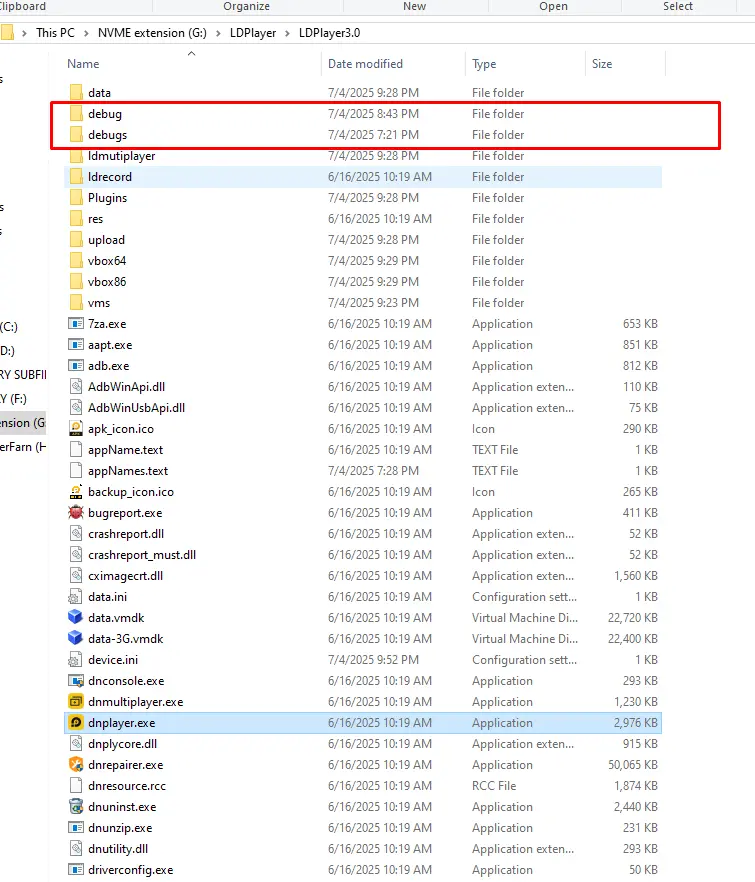Click the device.ini file name
The height and width of the screenshot is (882, 755).
[113, 660]
